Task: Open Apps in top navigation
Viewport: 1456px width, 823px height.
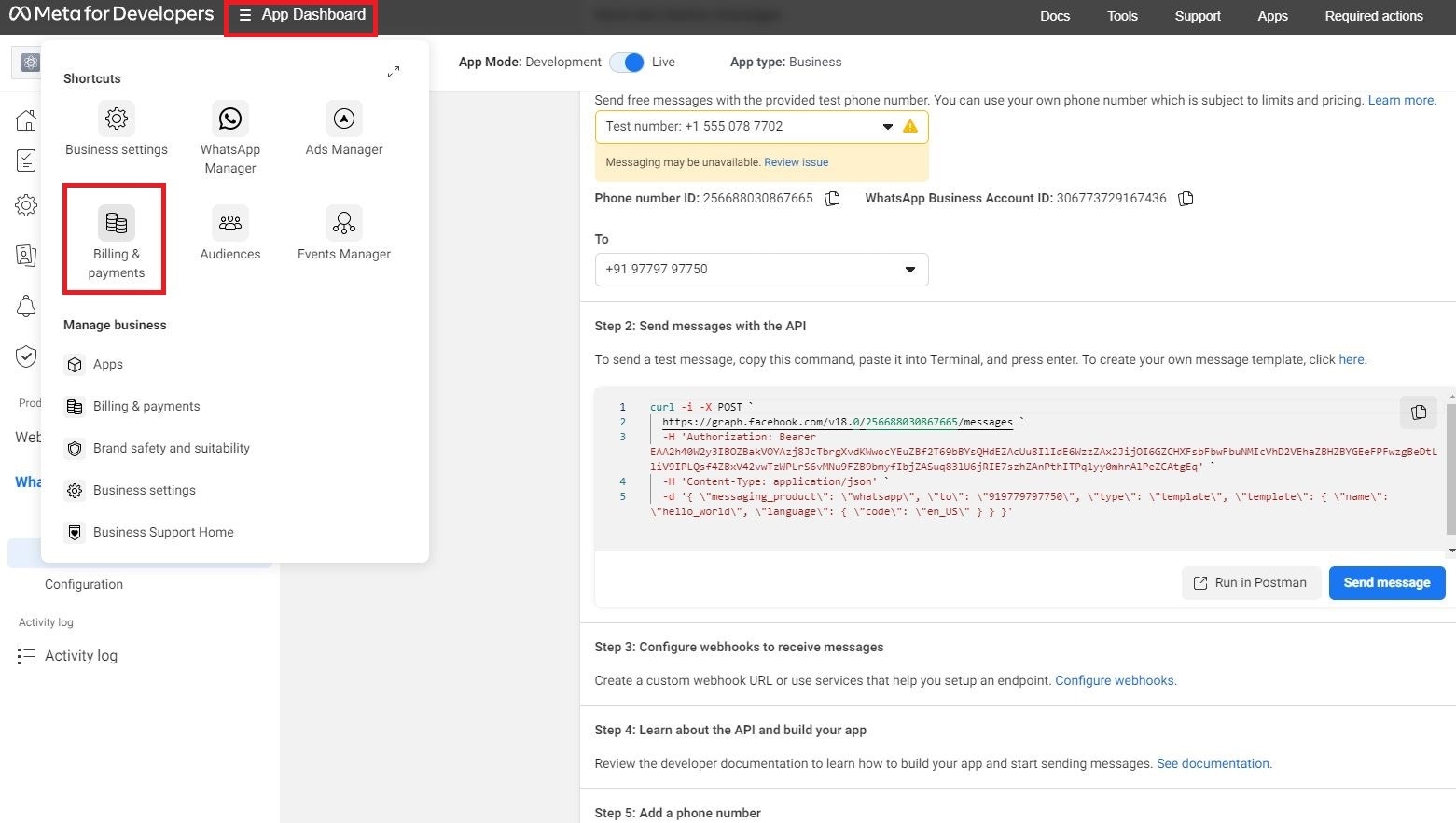Action: 1272,16
